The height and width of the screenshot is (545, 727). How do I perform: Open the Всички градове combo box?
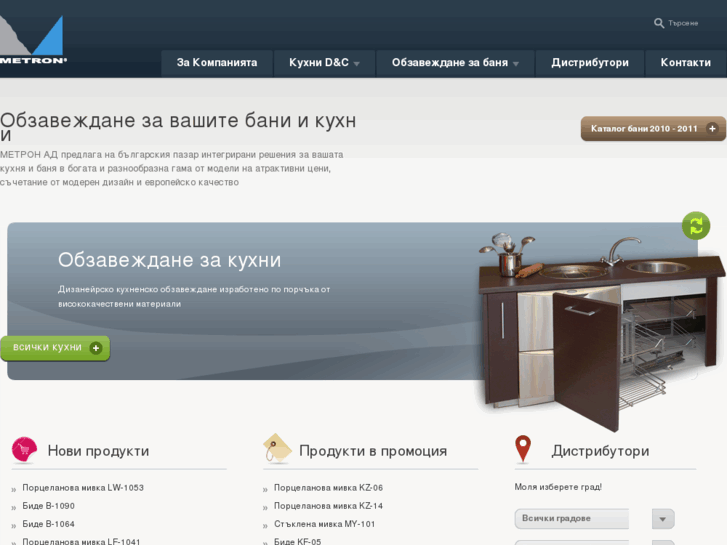click(572, 519)
